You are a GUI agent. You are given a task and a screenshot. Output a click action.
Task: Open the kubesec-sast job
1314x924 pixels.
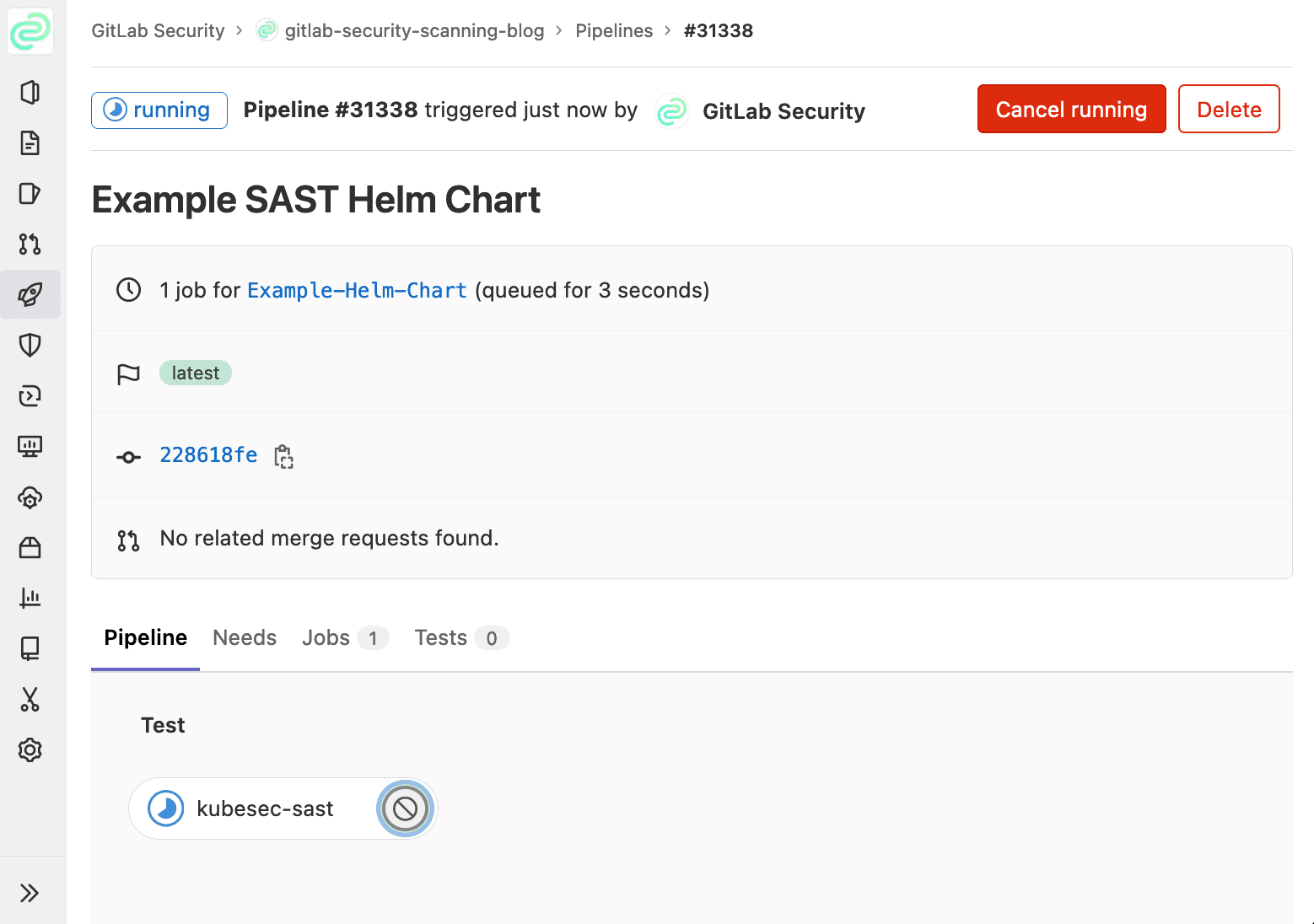(265, 808)
